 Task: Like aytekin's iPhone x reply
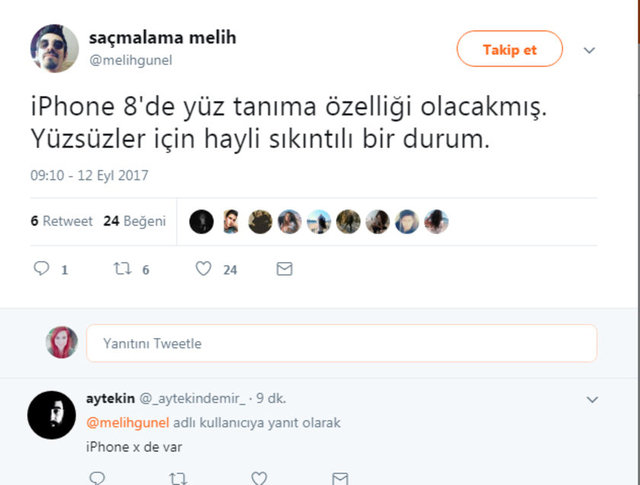click(x=258, y=478)
